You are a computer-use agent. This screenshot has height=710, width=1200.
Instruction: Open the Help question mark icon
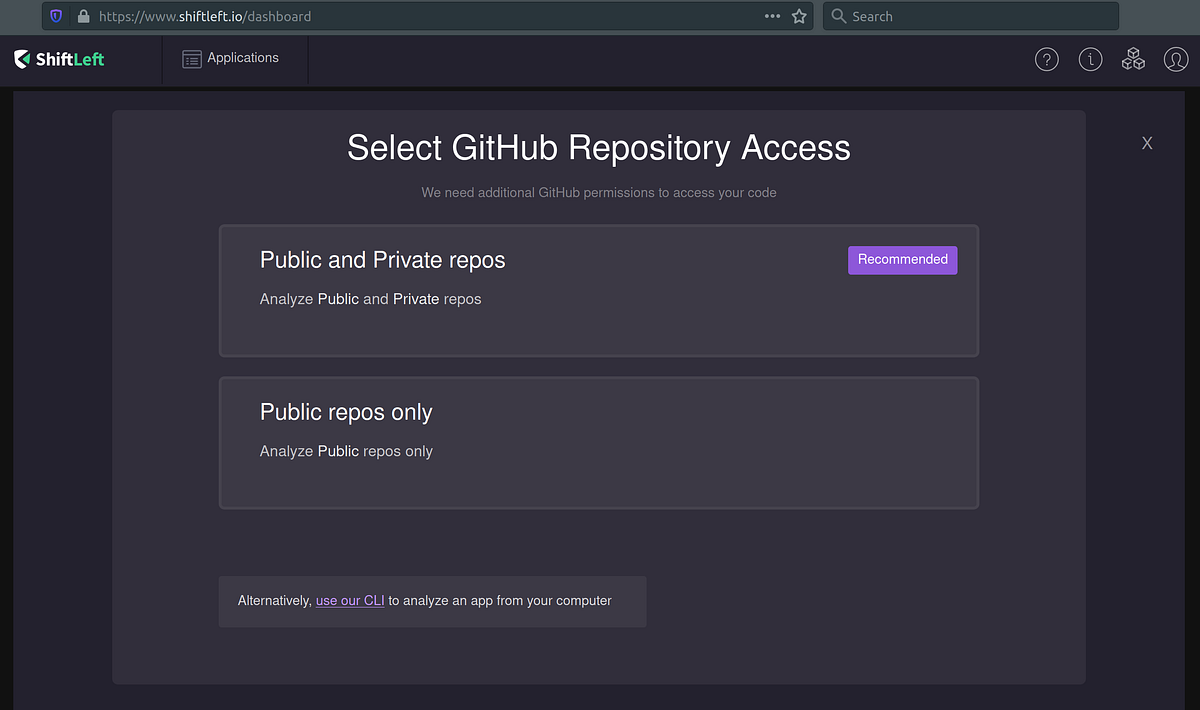(1046, 59)
